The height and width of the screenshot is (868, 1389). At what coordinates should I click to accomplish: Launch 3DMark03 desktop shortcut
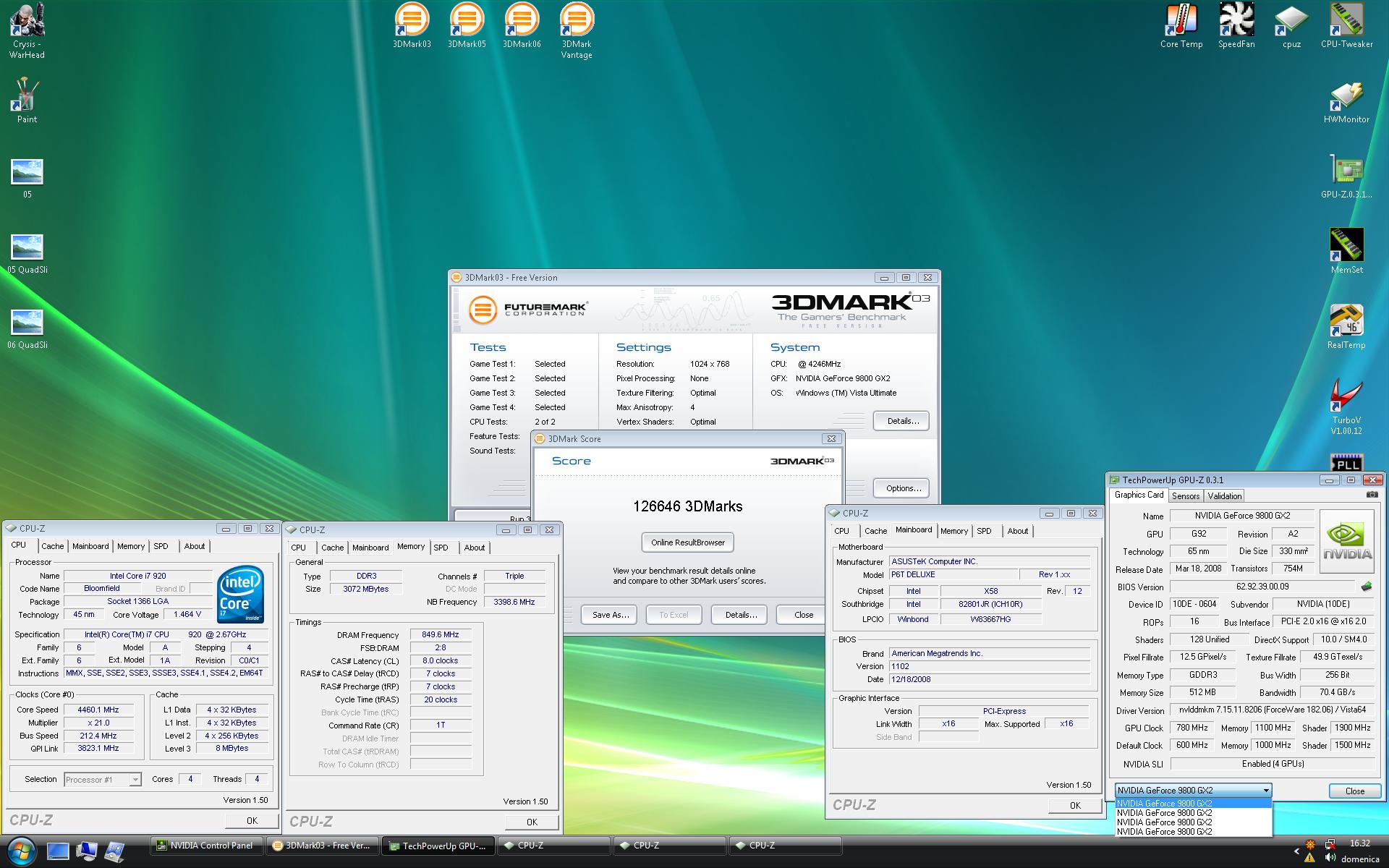click(x=412, y=25)
